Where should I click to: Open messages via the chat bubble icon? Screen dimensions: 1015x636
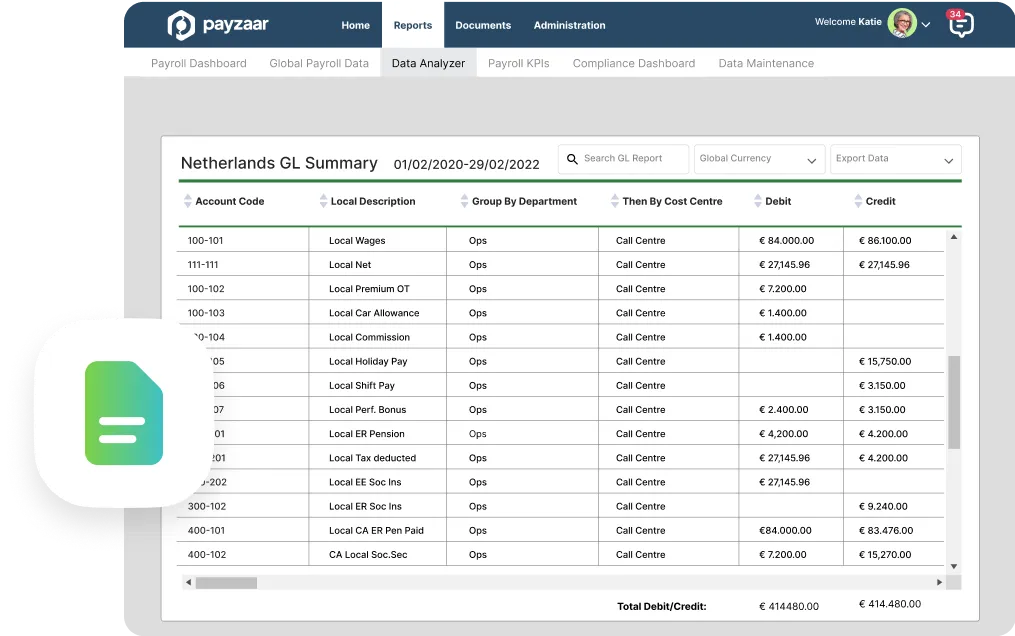(960, 25)
